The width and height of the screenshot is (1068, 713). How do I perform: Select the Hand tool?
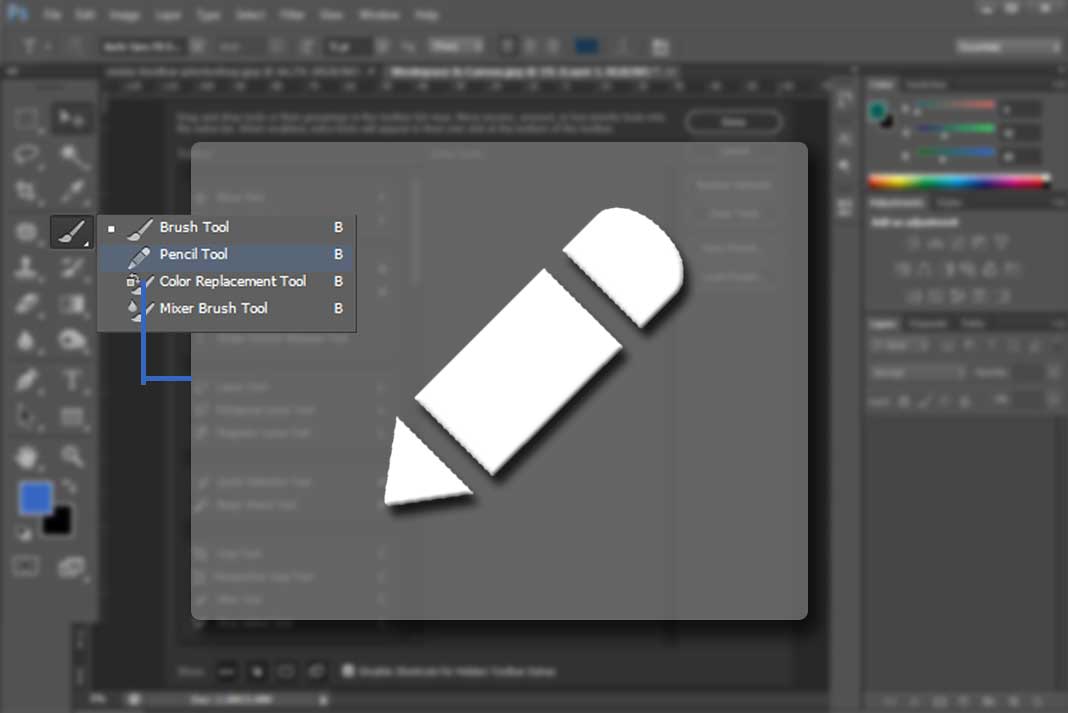point(27,456)
